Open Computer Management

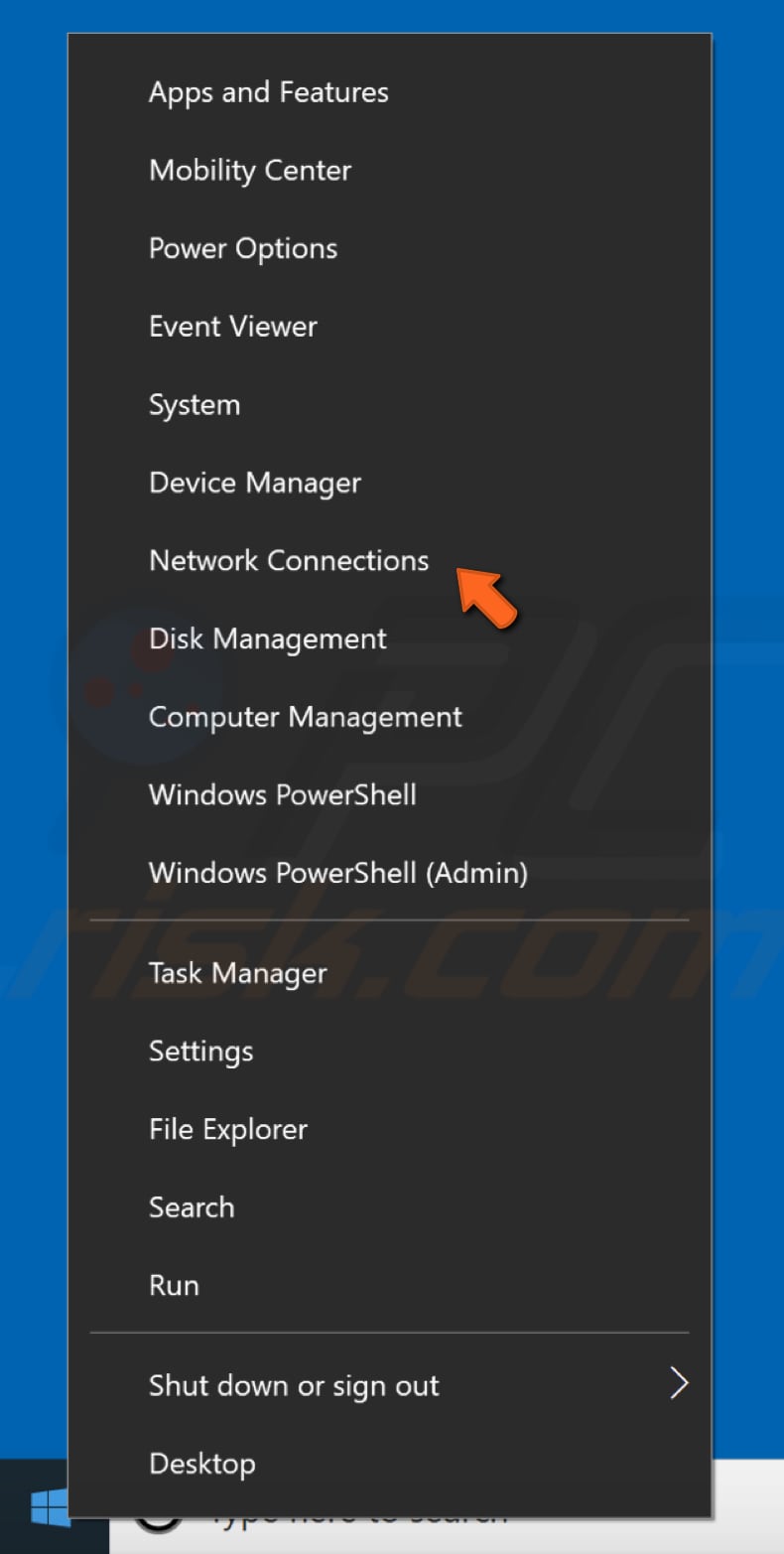[305, 716]
